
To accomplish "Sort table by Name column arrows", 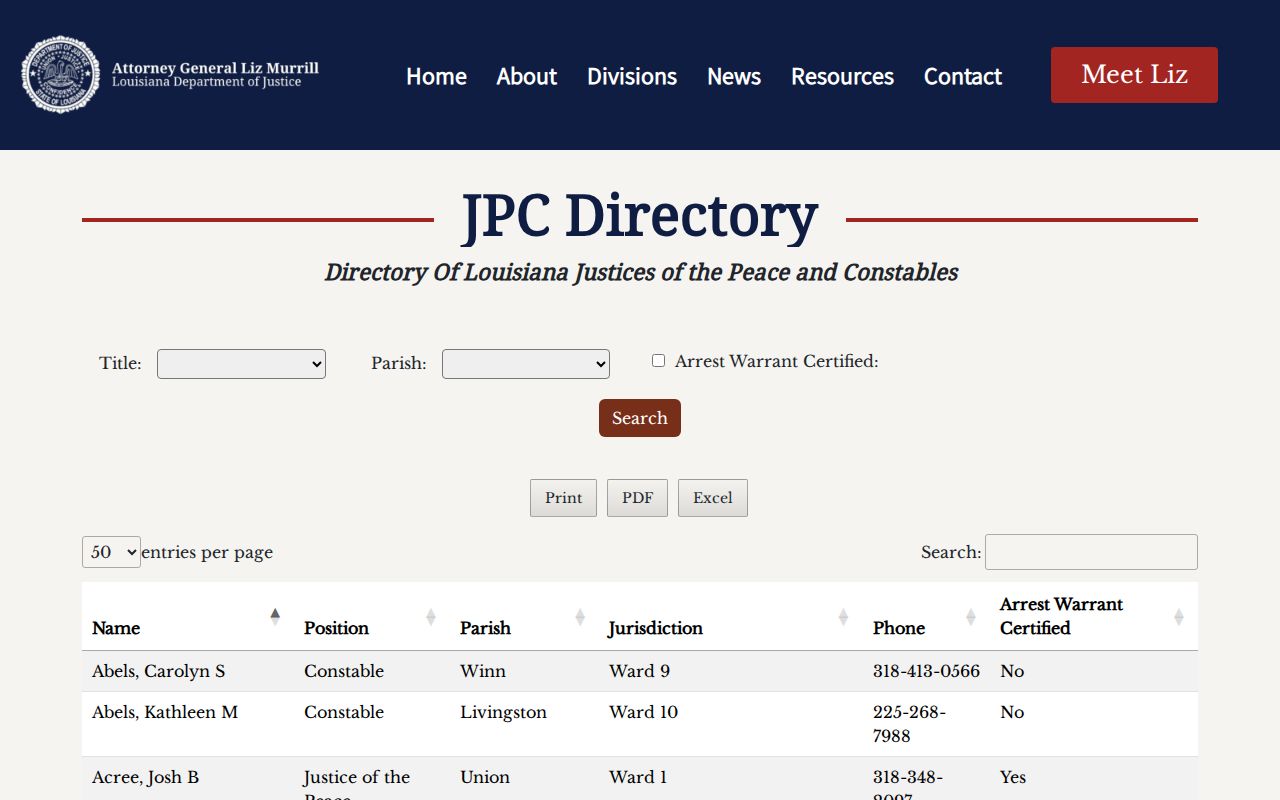I will click(275, 617).
